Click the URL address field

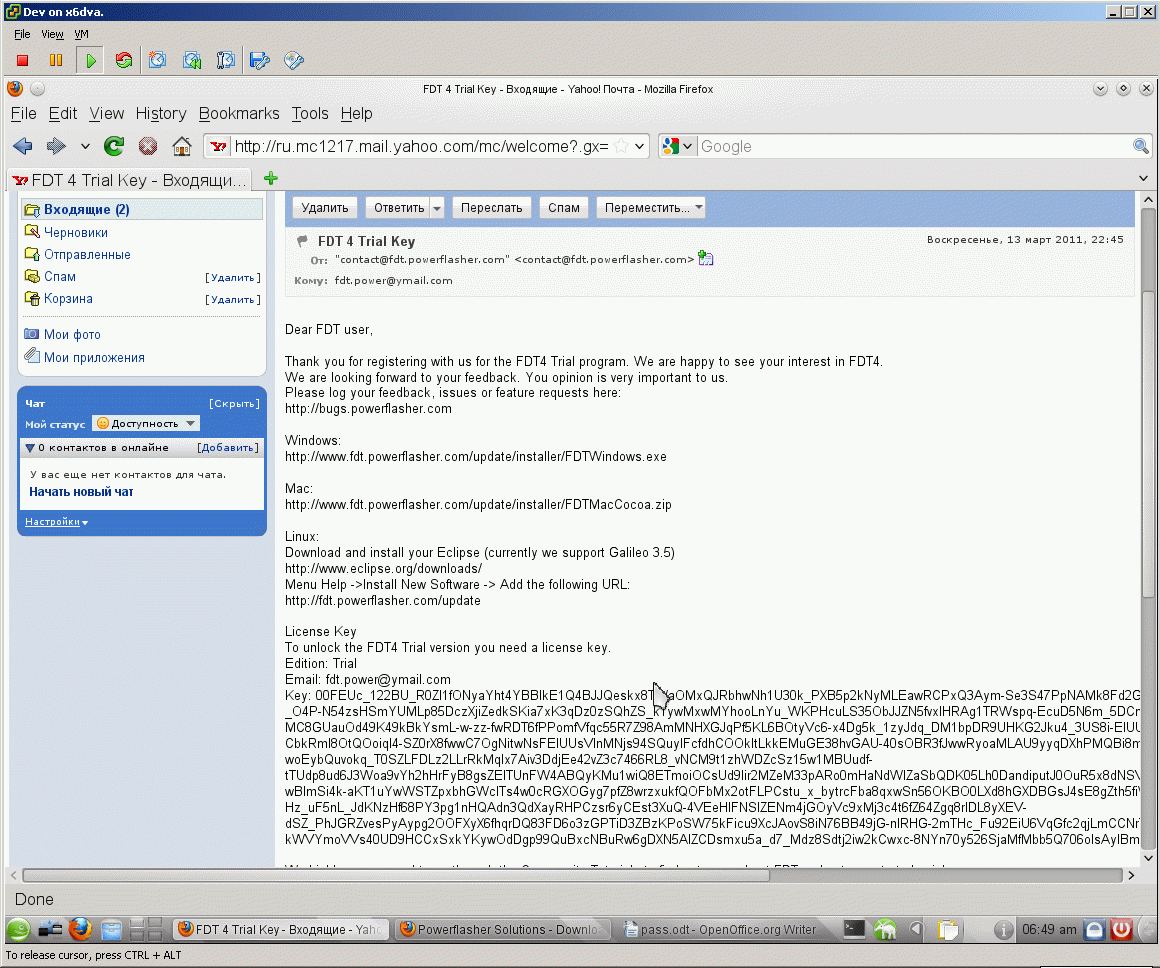tap(422, 147)
